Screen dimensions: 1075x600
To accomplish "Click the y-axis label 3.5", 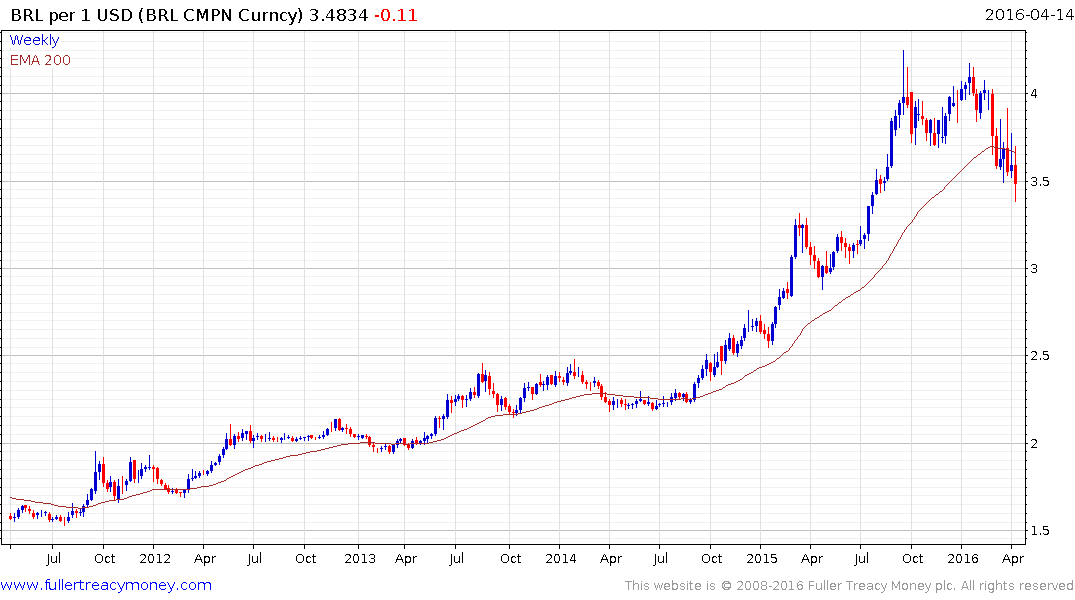I will (1040, 181).
